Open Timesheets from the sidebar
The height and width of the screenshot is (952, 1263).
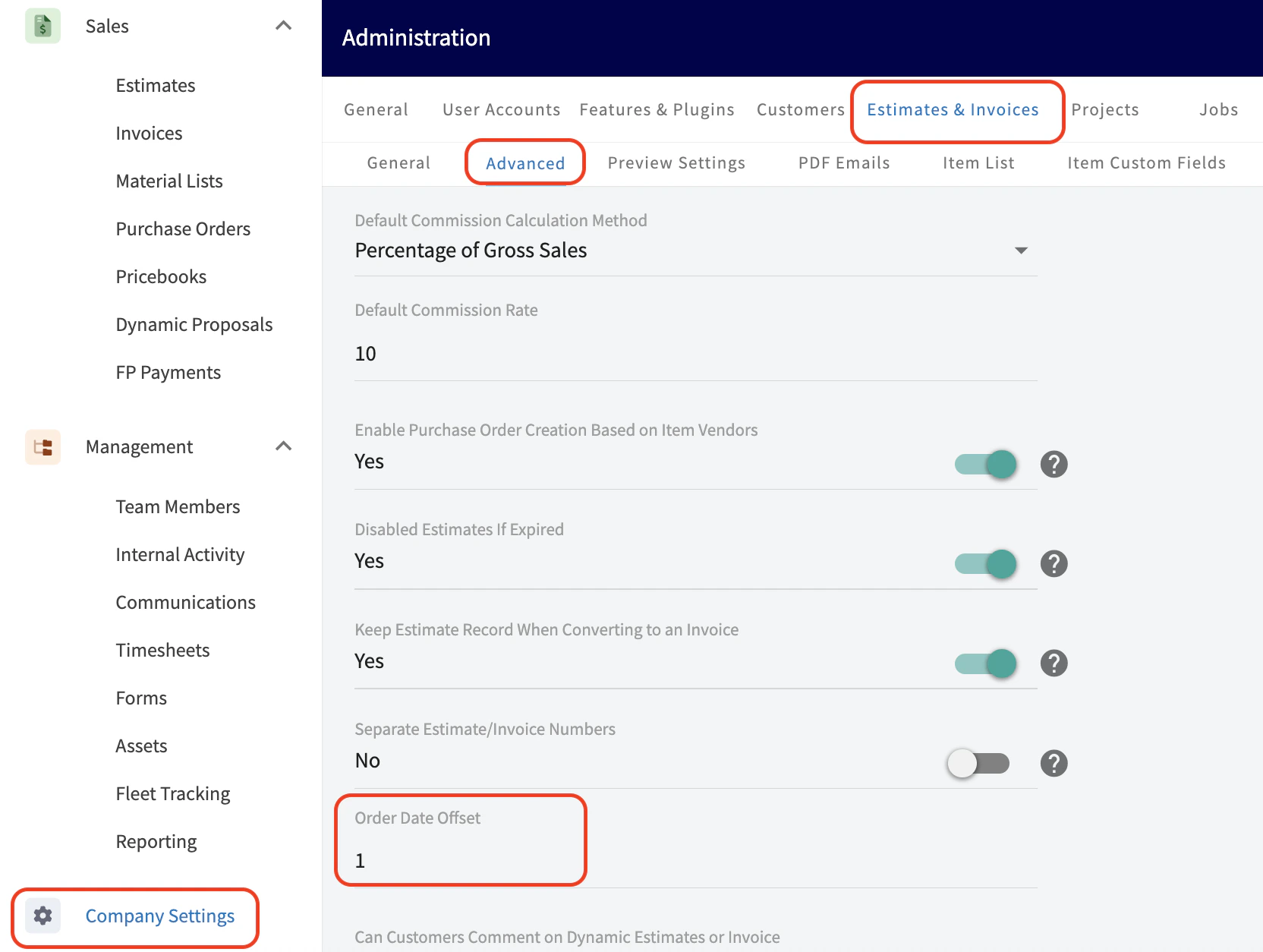(162, 651)
